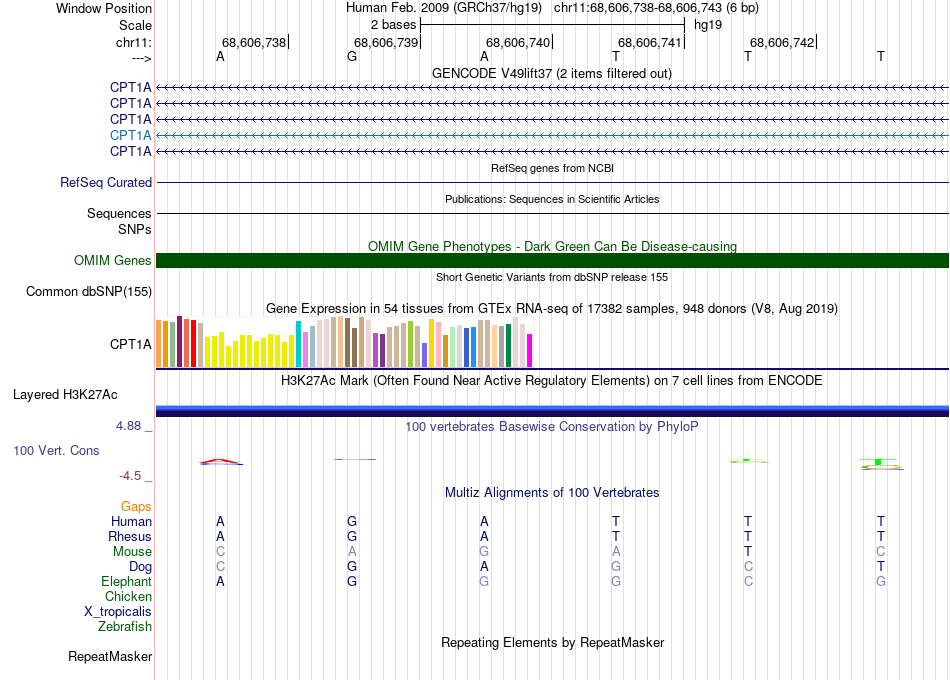Select the Rhesus alignment row label
This screenshot has width=950, height=680.
pos(130,536)
